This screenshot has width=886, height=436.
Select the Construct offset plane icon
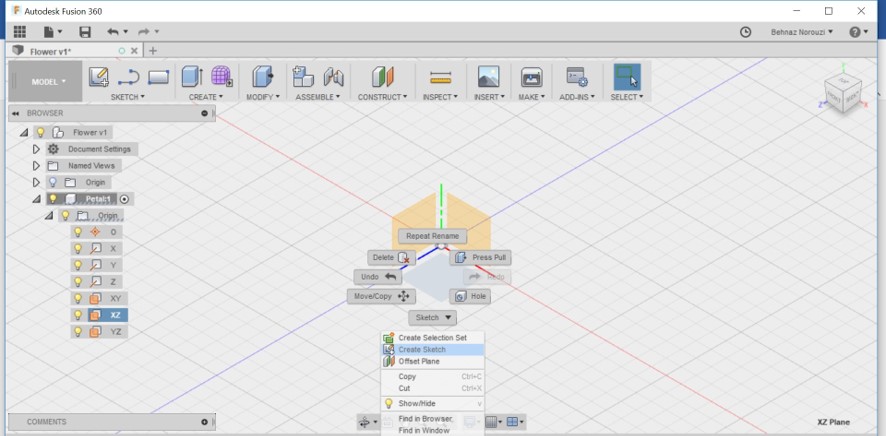(x=383, y=77)
